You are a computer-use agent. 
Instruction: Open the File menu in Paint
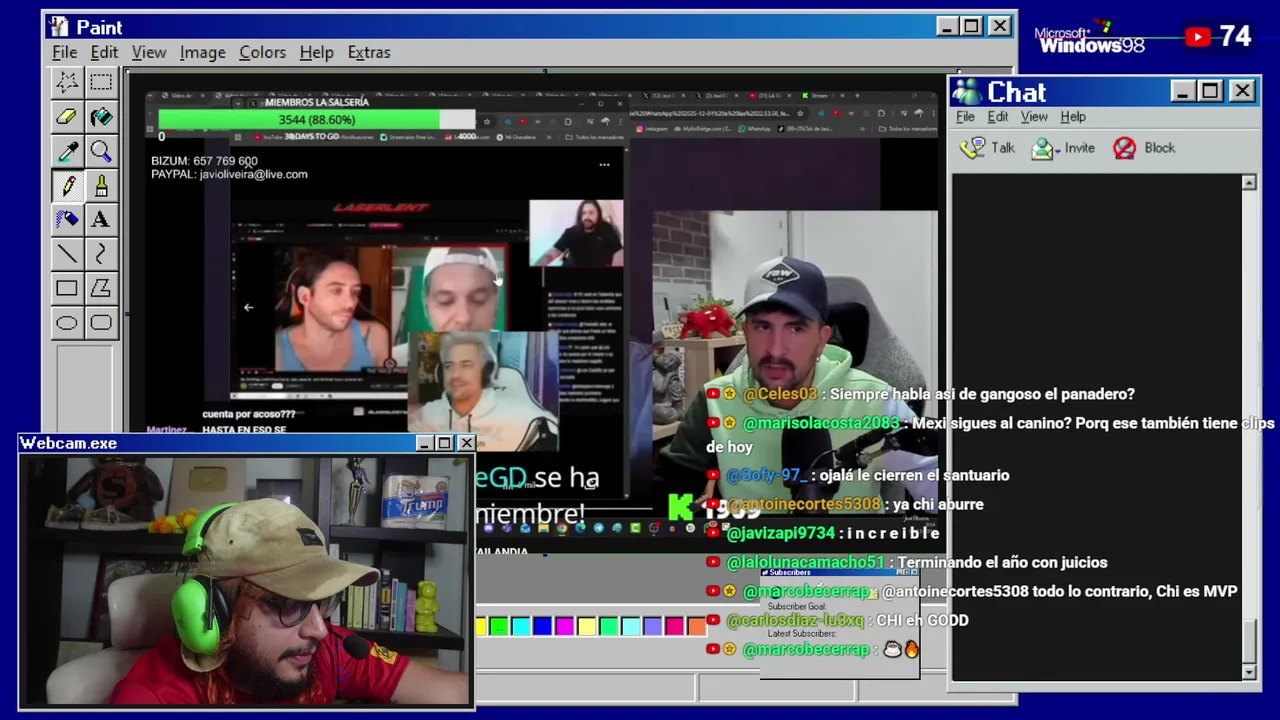point(65,52)
